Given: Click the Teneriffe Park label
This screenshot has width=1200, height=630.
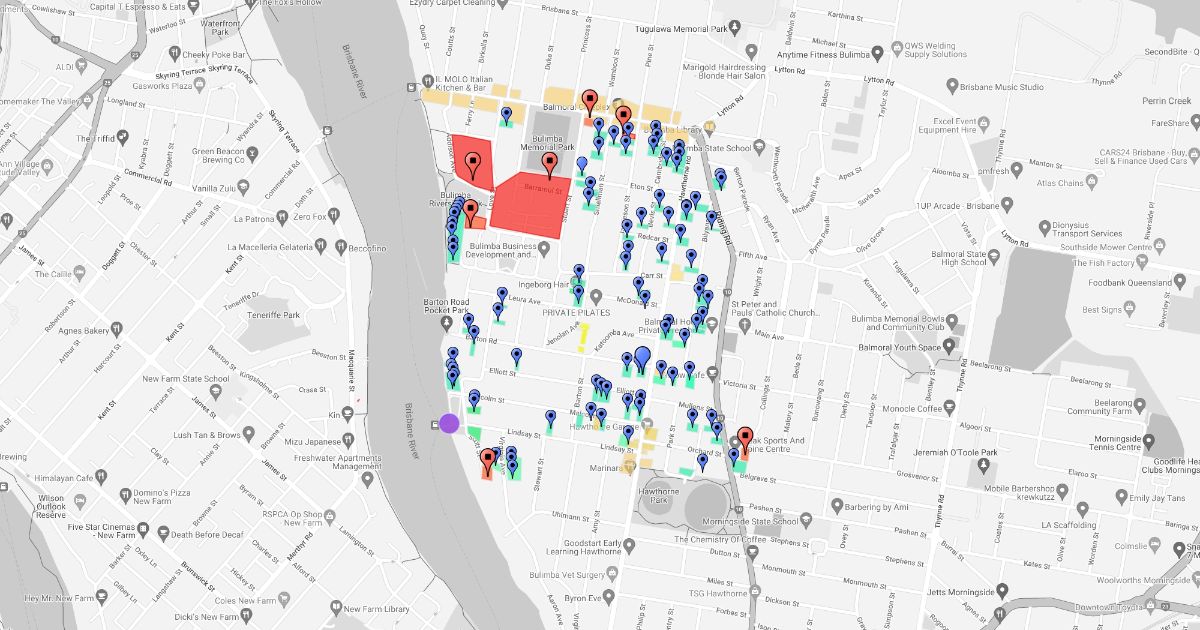Looking at the screenshot, I should (x=276, y=315).
